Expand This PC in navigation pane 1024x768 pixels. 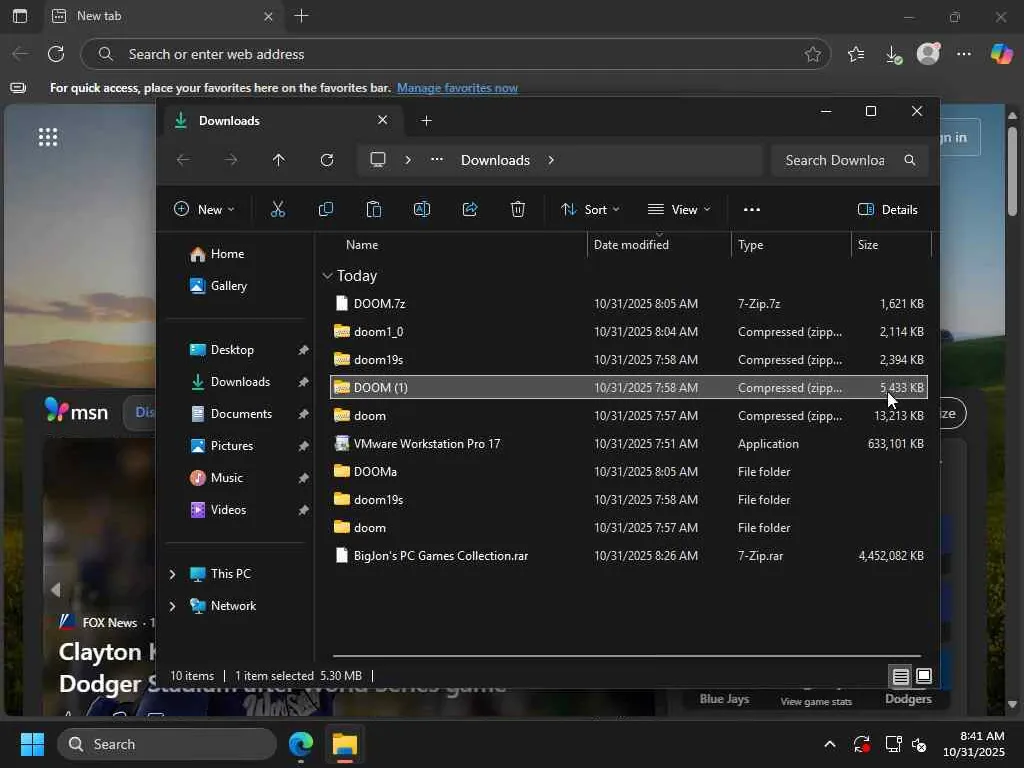tap(172, 574)
